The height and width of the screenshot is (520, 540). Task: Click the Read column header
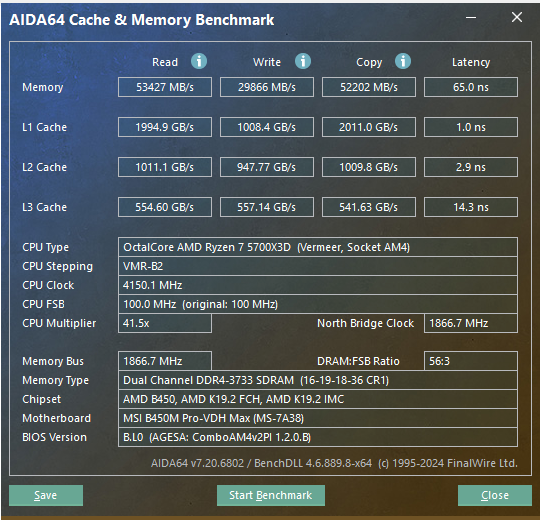[x=165, y=62]
